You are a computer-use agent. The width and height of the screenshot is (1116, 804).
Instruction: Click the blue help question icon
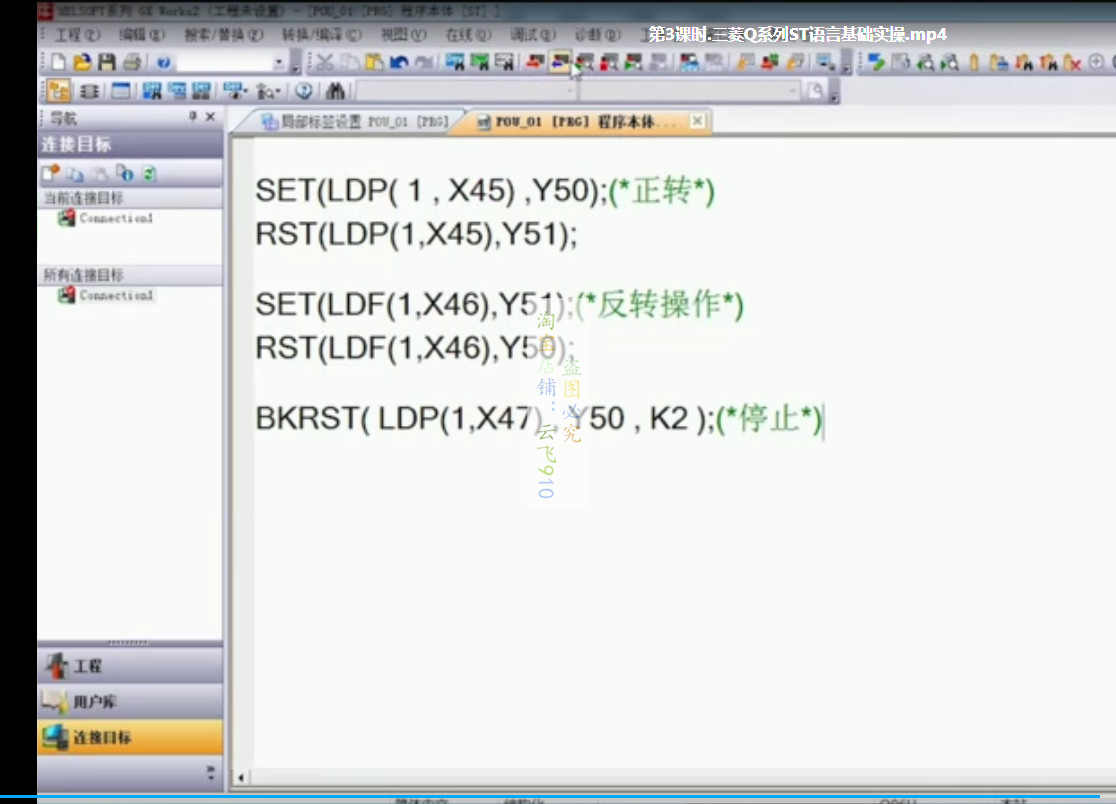pyautogui.click(x=164, y=63)
